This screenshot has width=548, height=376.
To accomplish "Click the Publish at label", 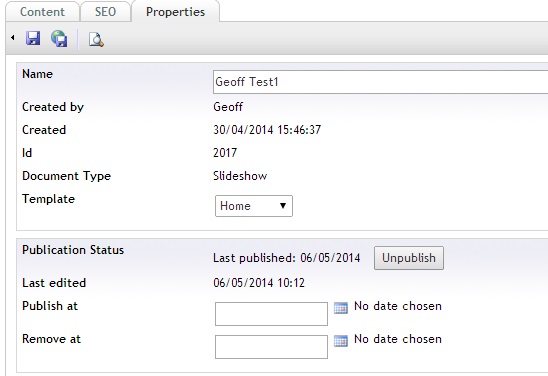I will tap(50, 306).
